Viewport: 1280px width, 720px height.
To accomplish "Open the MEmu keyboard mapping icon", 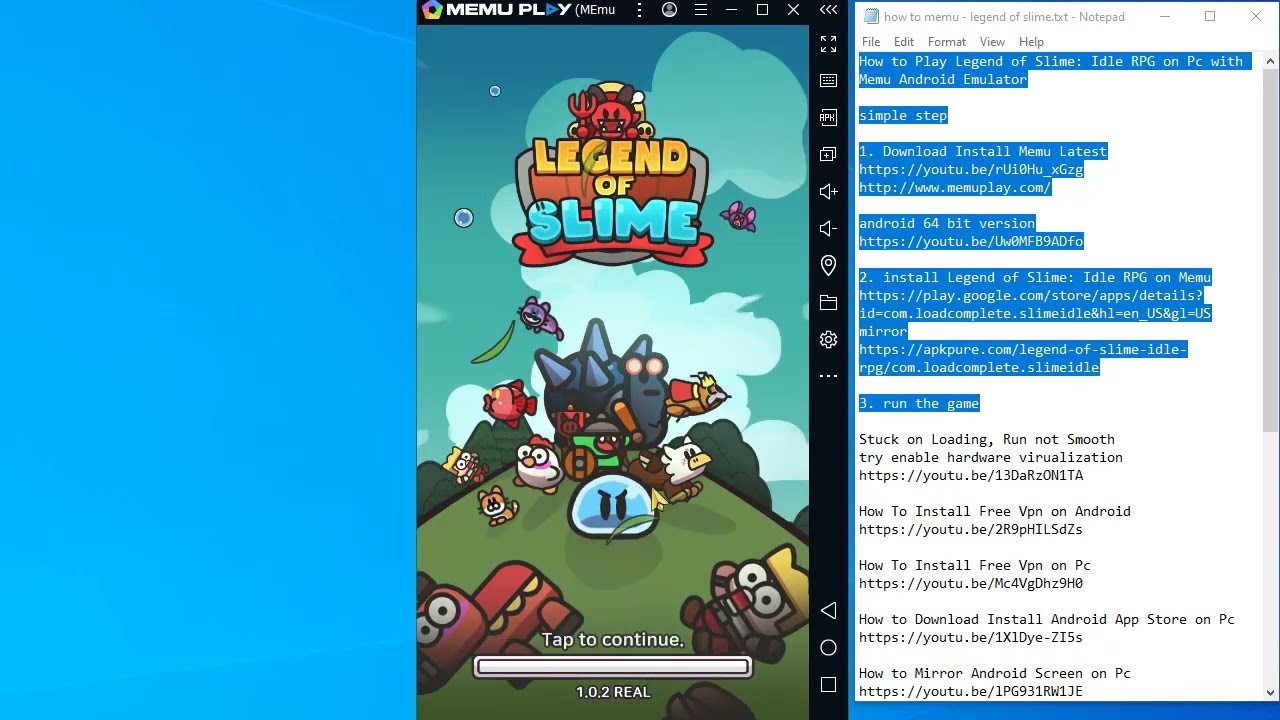I will (828, 80).
